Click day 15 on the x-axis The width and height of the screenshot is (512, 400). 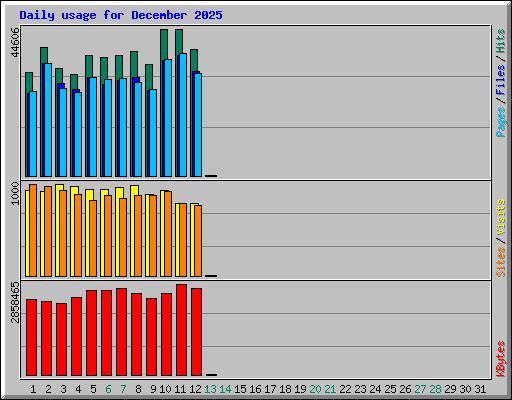[240, 389]
